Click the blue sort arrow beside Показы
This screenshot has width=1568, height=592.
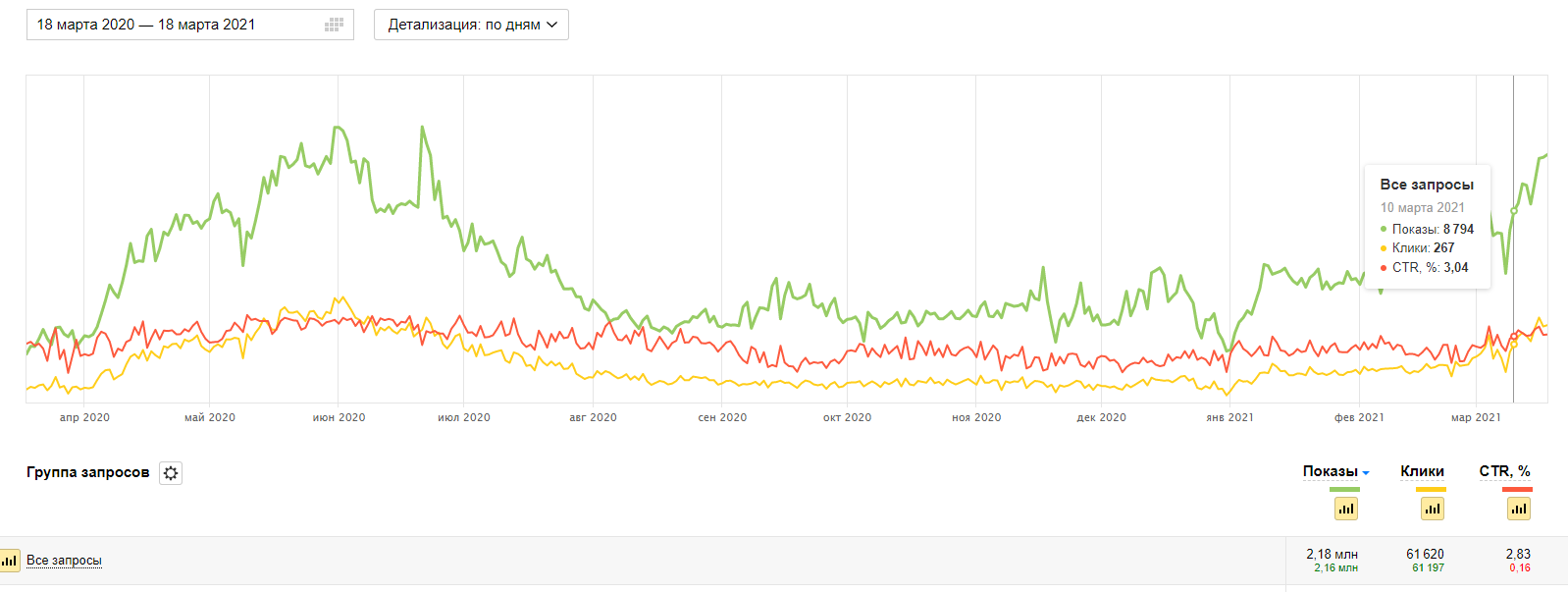click(1366, 473)
